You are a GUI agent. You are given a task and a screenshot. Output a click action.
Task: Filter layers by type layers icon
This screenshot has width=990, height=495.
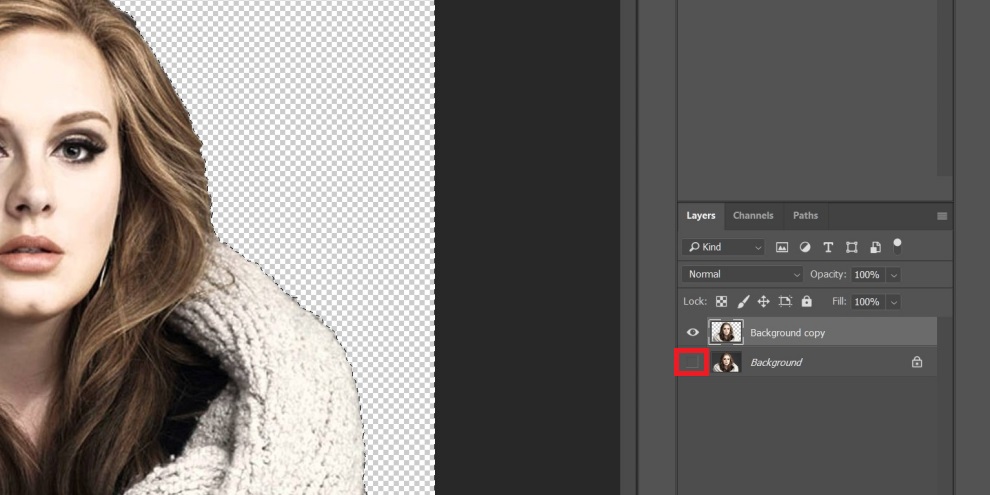click(x=828, y=248)
